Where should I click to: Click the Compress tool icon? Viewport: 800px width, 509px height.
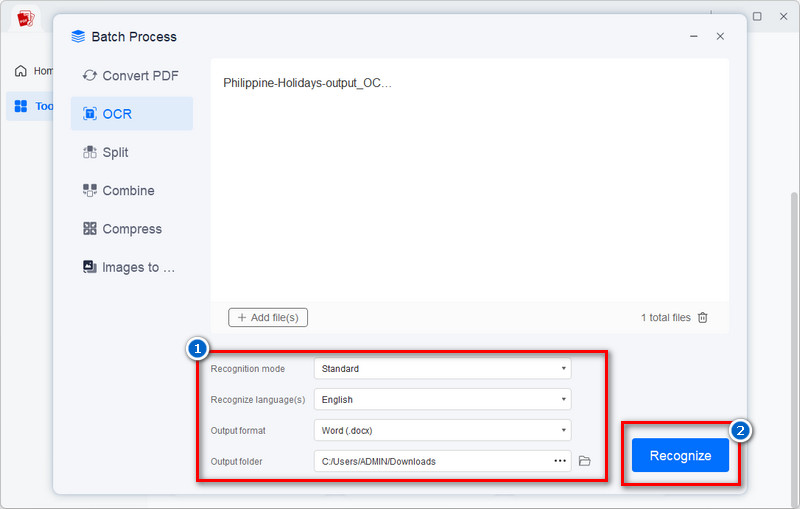90,229
